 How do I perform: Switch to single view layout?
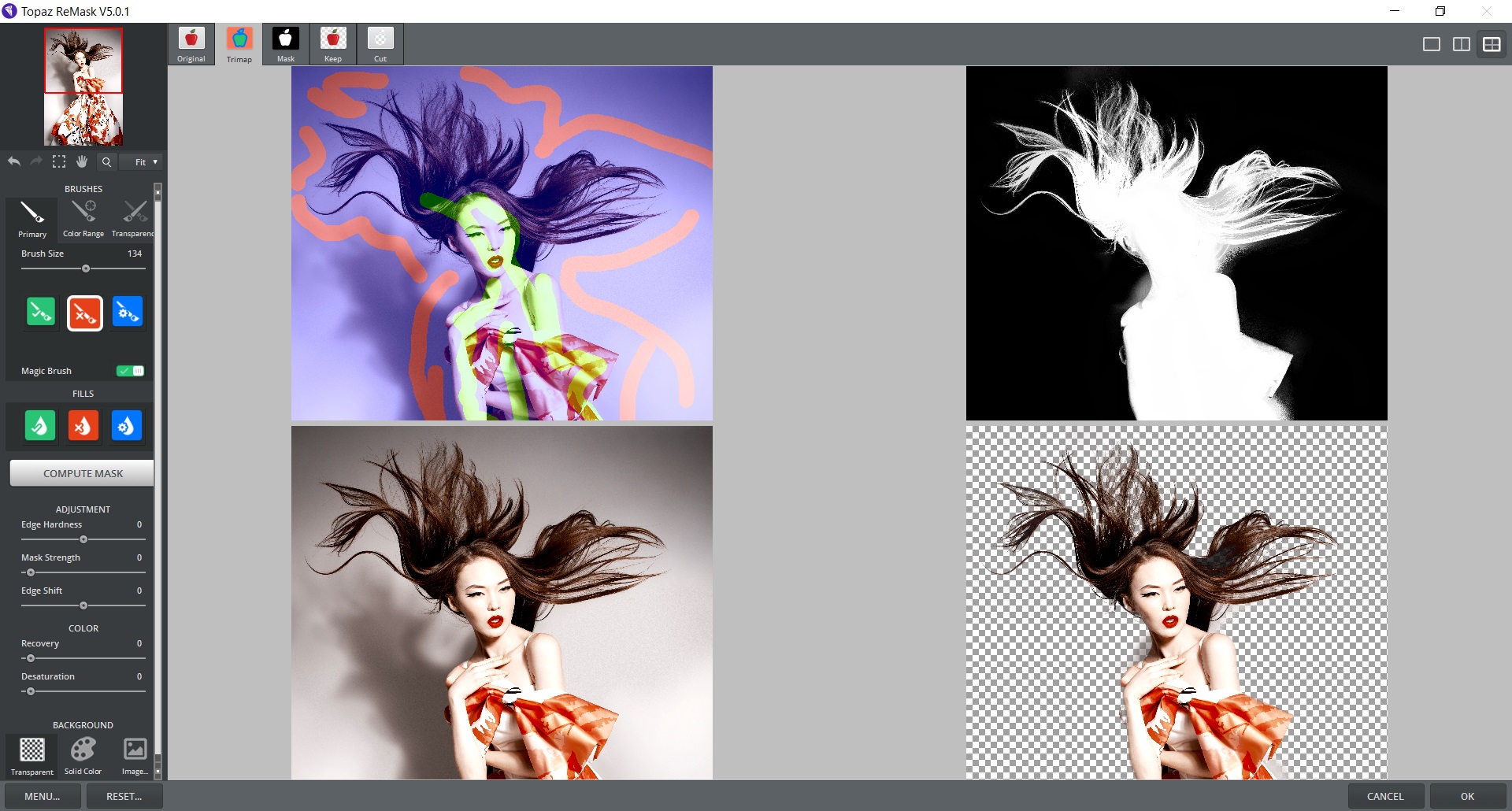click(1430, 44)
